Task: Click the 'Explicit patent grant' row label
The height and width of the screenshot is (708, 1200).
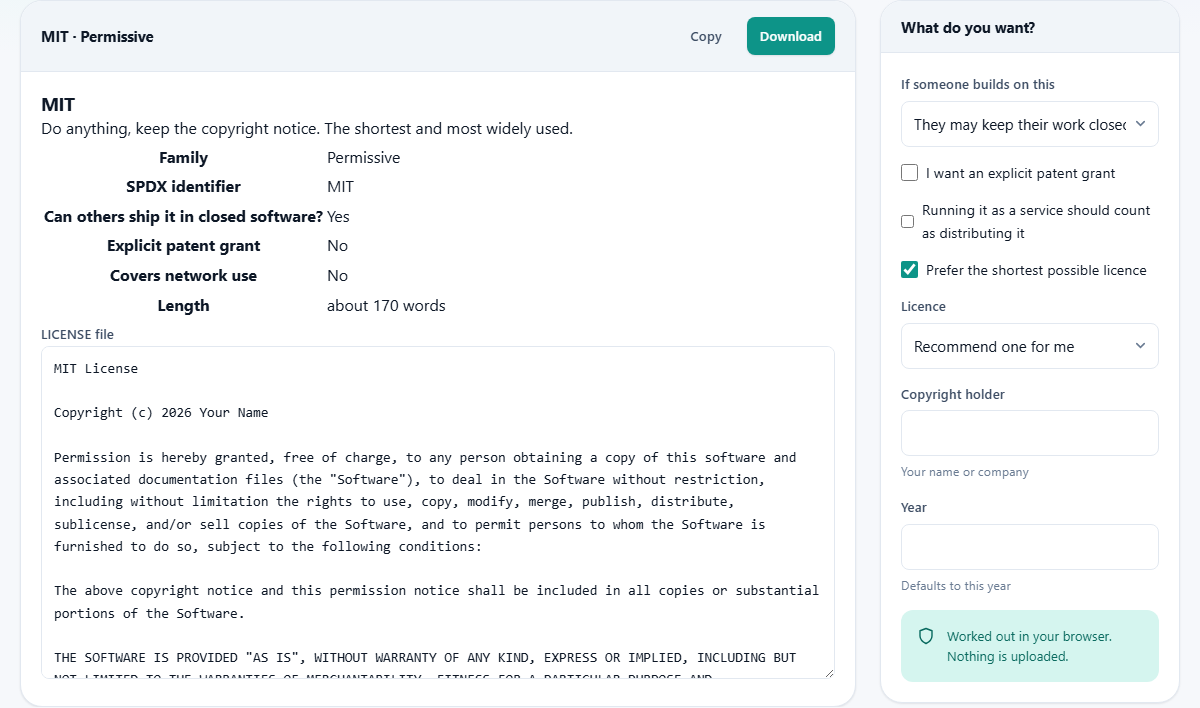Action: pyautogui.click(x=183, y=246)
